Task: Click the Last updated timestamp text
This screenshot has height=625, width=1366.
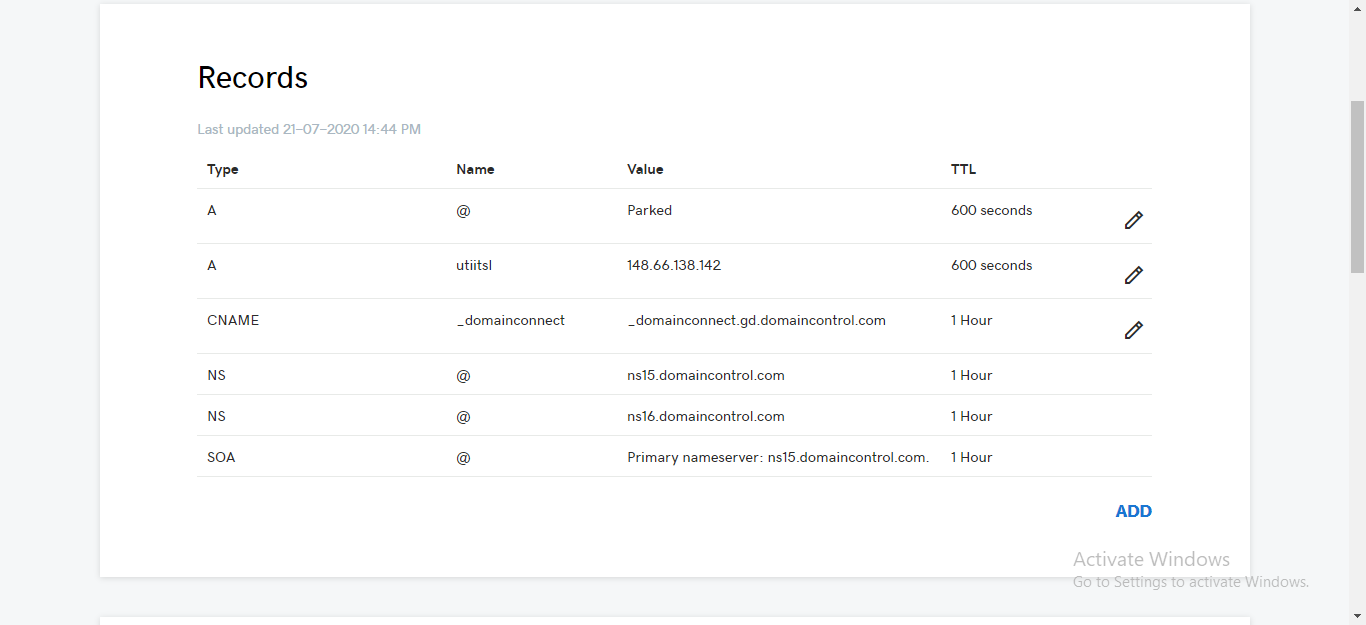Action: point(309,129)
